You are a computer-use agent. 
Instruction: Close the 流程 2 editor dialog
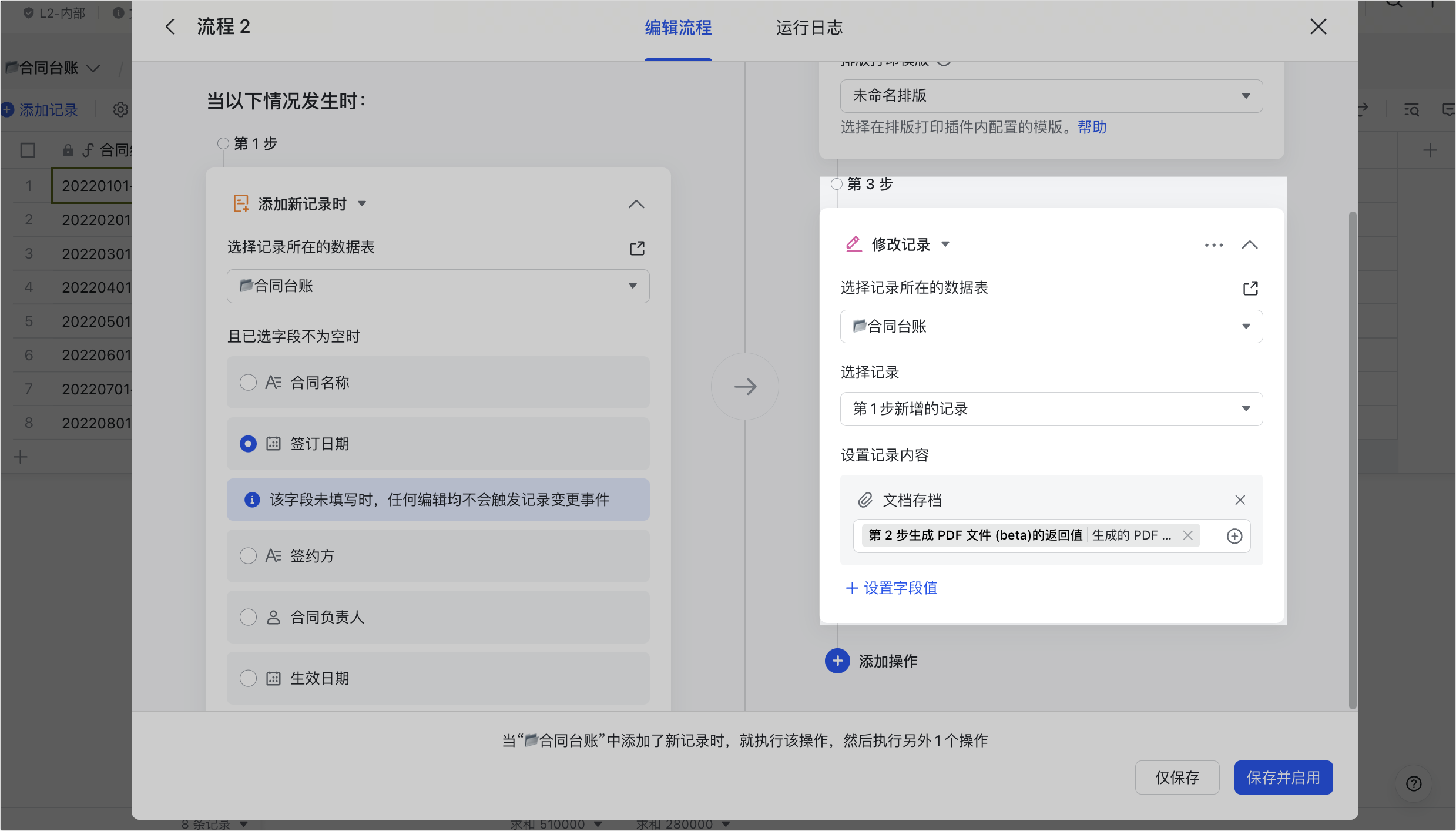coord(1318,26)
